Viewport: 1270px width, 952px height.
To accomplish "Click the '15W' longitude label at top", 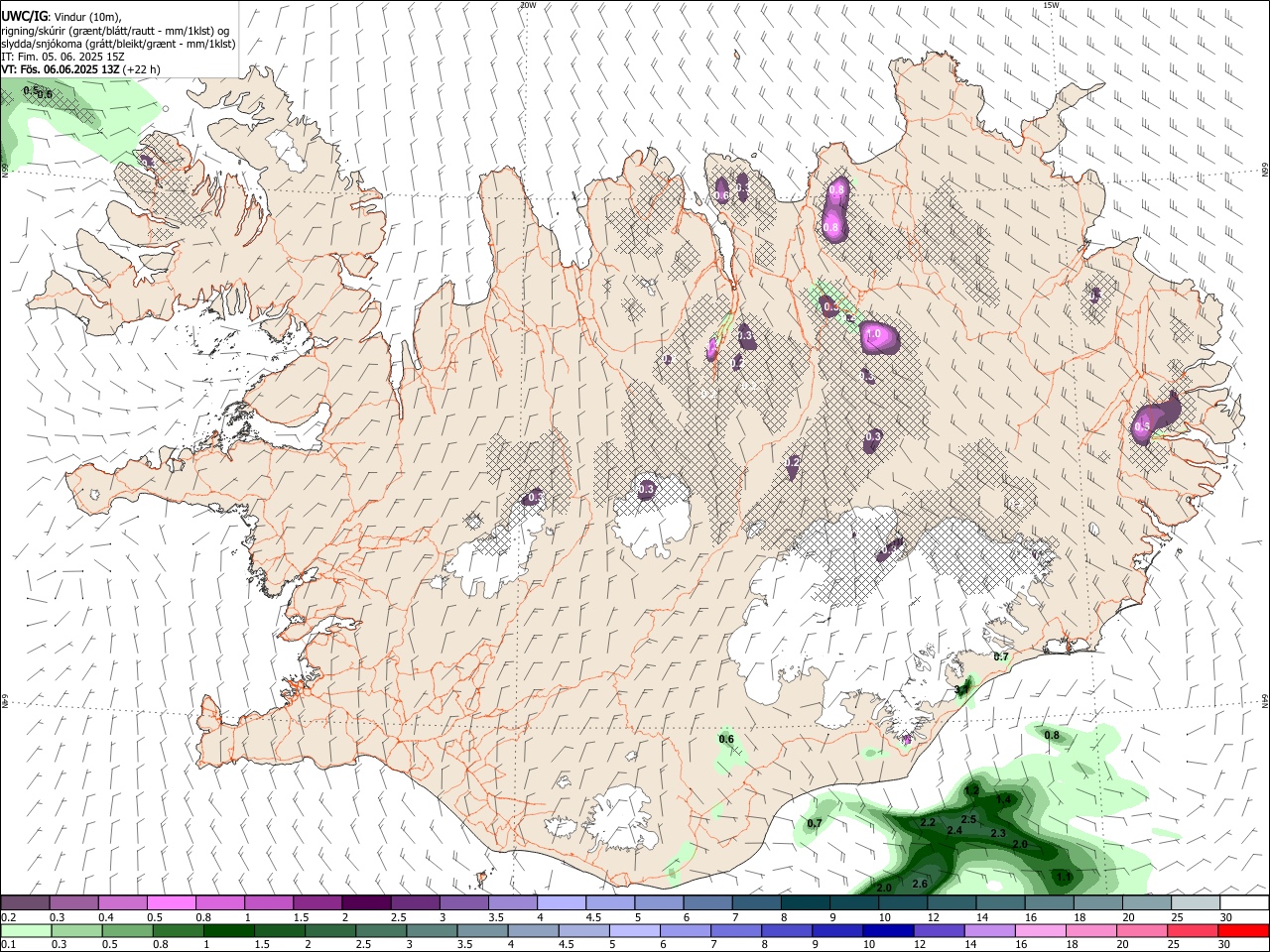I will pyautogui.click(x=1051, y=5).
